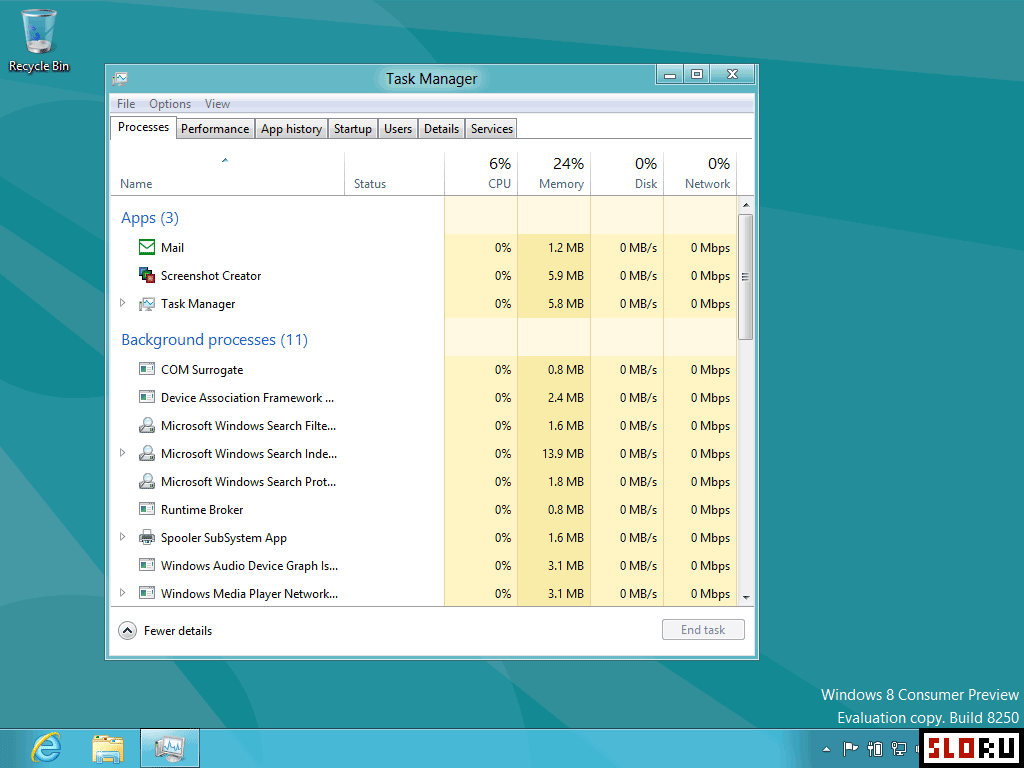
Task: Click the Windows Audio Device Graph icon
Action: [x=147, y=566]
